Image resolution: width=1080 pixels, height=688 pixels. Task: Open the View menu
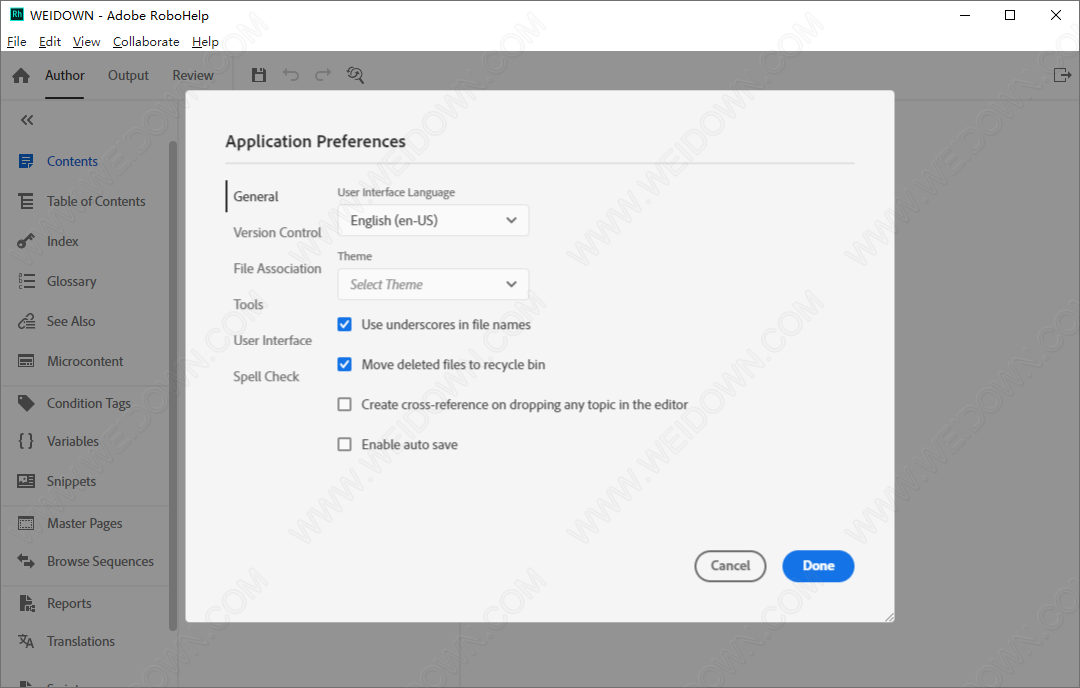click(86, 42)
